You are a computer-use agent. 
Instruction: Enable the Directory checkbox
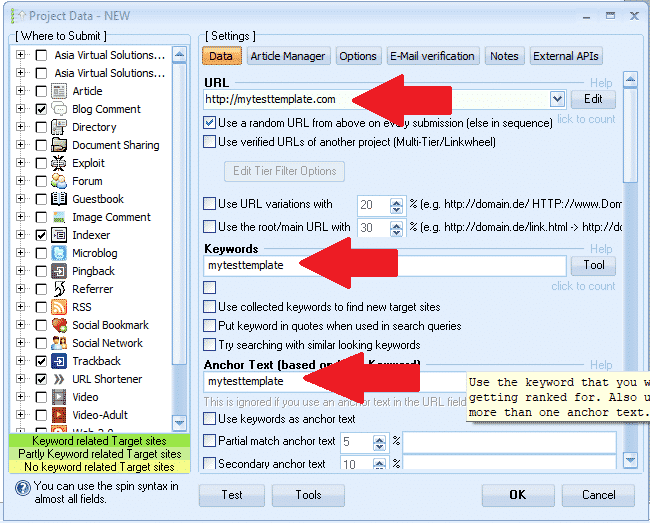tap(41, 127)
